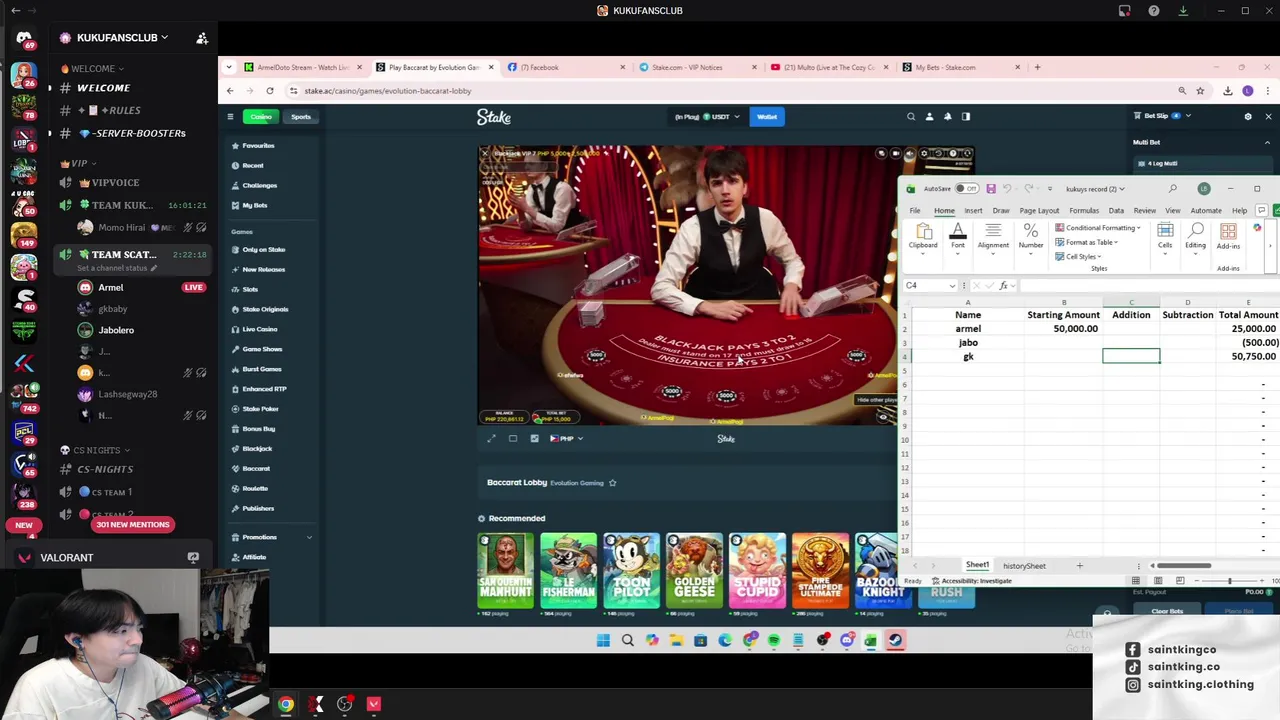Click the Stake user profile icon
Image resolution: width=1280 pixels, height=720 pixels.
[929, 117]
